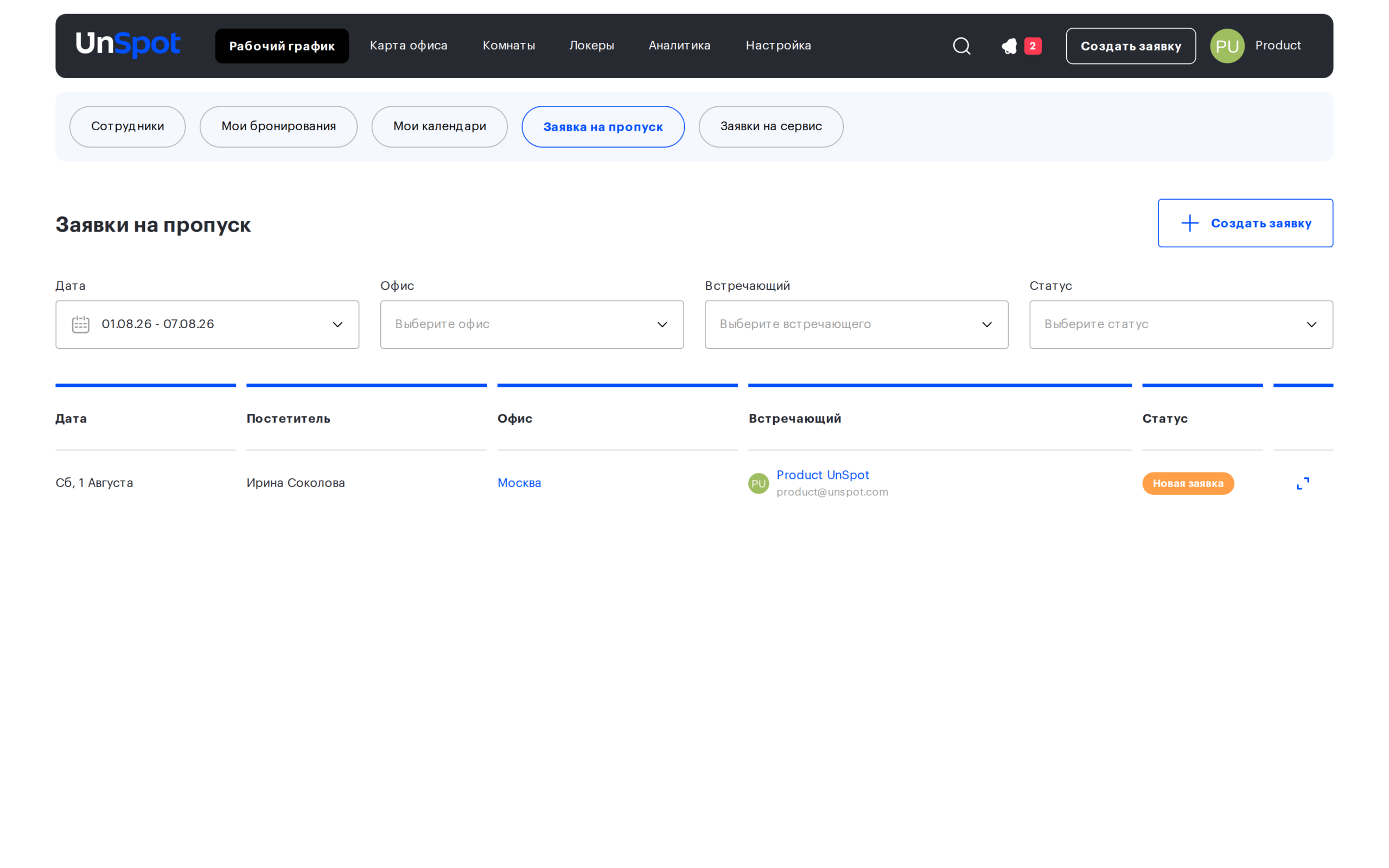This screenshot has height=868, width=1389.
Task: Click the Постетитель column header
Action: (289, 418)
